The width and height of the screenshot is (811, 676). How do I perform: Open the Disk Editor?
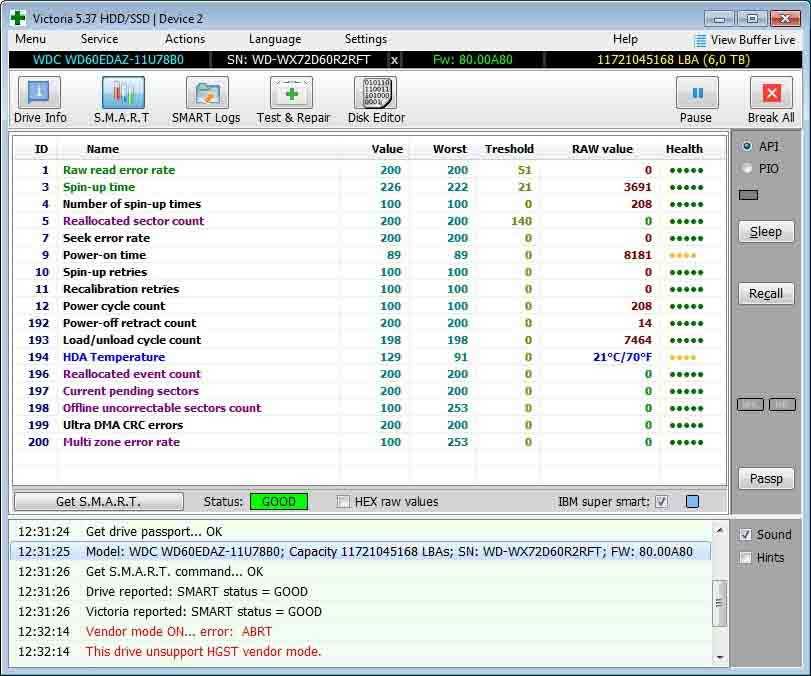377,100
